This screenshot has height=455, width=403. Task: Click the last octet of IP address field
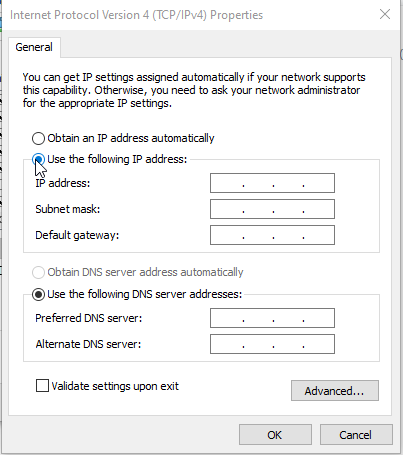pos(318,183)
